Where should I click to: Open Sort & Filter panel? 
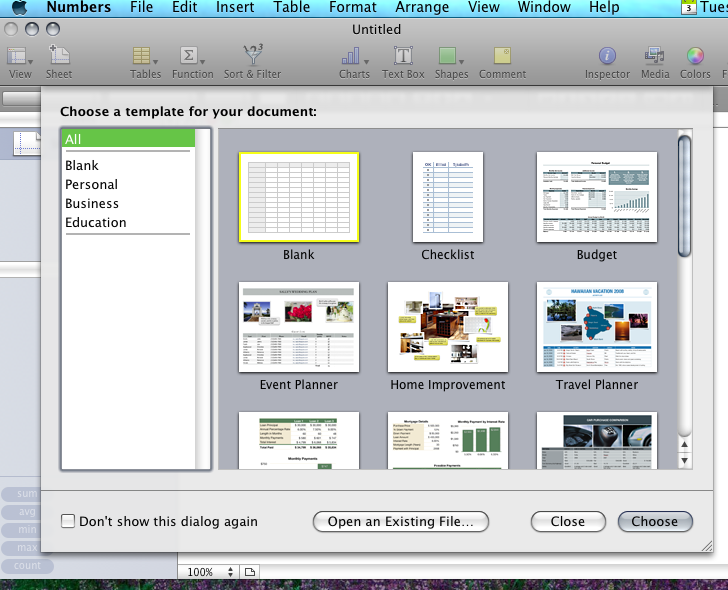pyautogui.click(x=252, y=63)
